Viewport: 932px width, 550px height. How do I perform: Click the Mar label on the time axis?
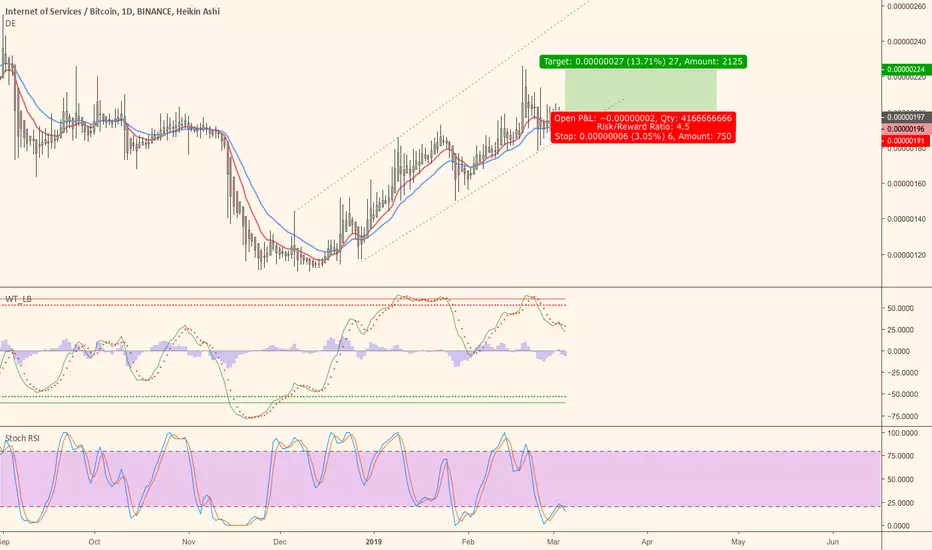553,542
